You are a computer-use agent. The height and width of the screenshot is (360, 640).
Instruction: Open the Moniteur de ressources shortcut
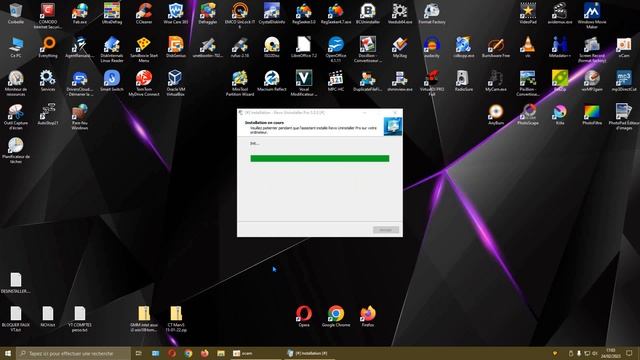pyautogui.click(x=16, y=83)
